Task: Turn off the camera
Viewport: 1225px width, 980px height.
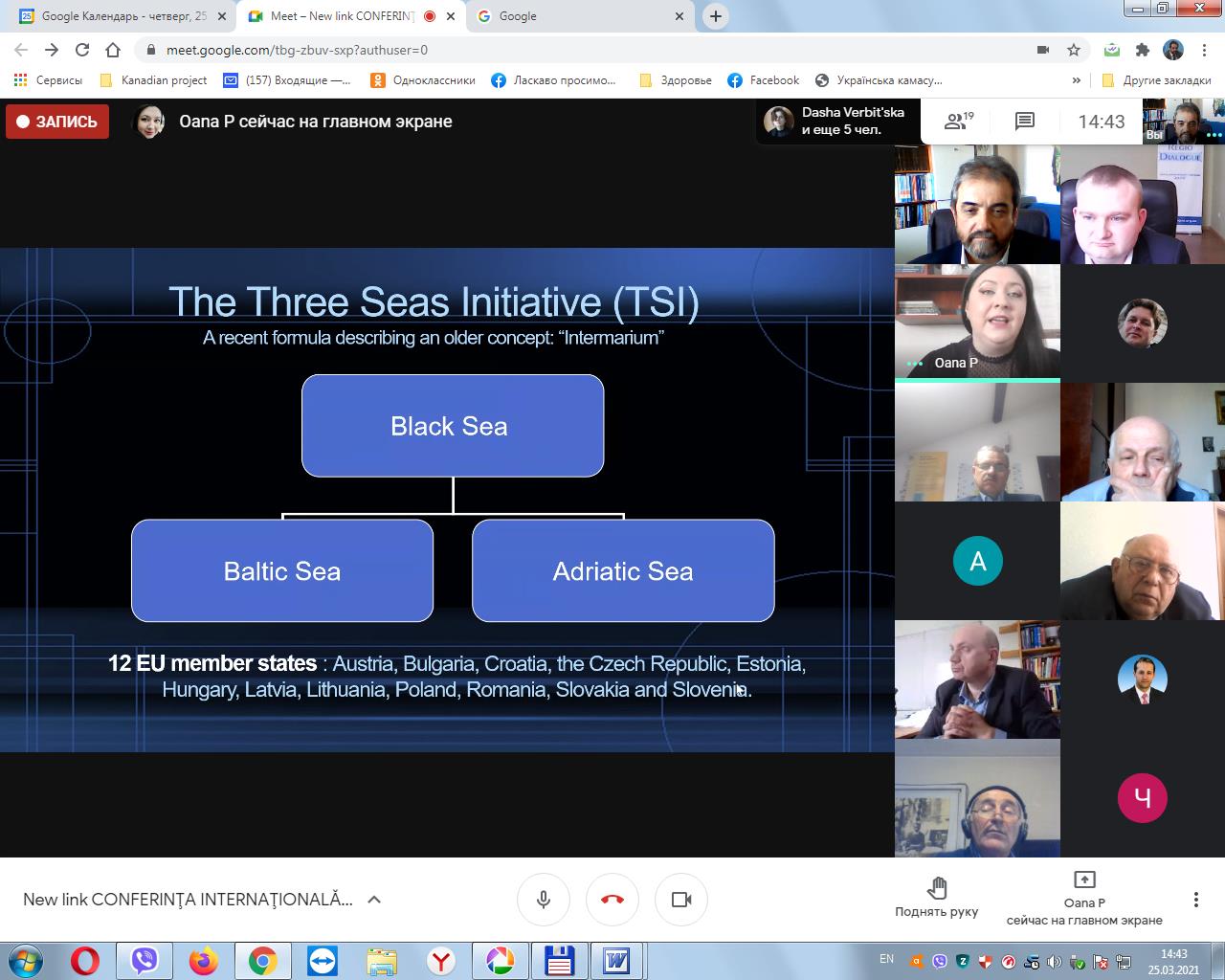Action: (681, 900)
